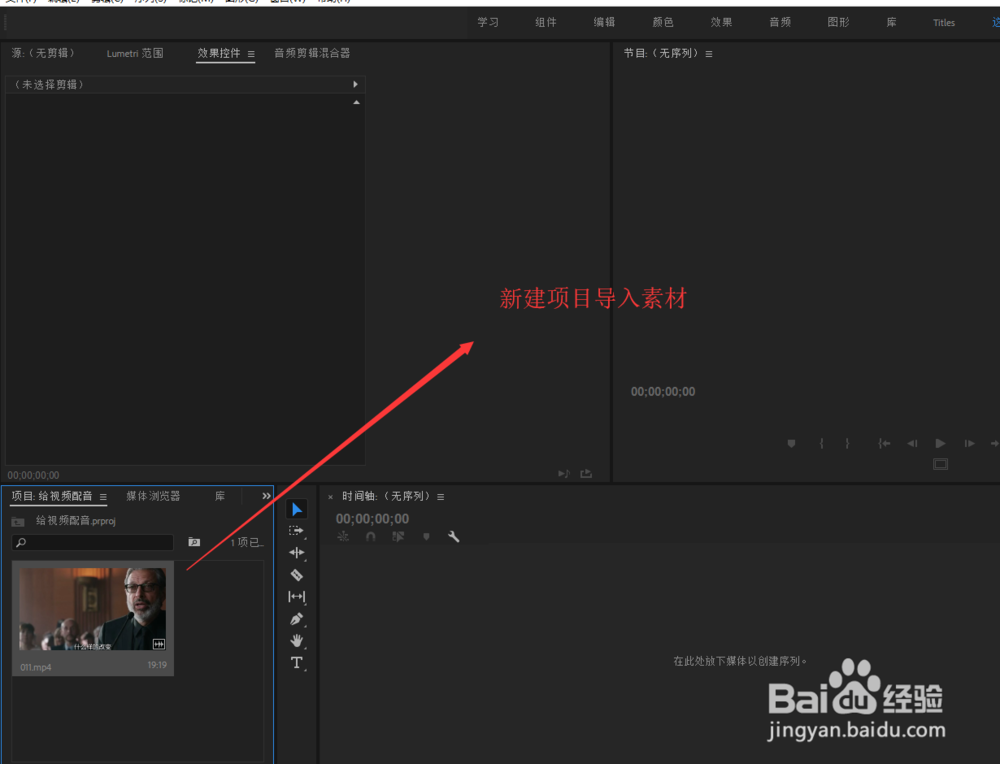The image size is (1000, 764).
Task: Toggle insert sequences as nests option
Action: tap(343, 537)
